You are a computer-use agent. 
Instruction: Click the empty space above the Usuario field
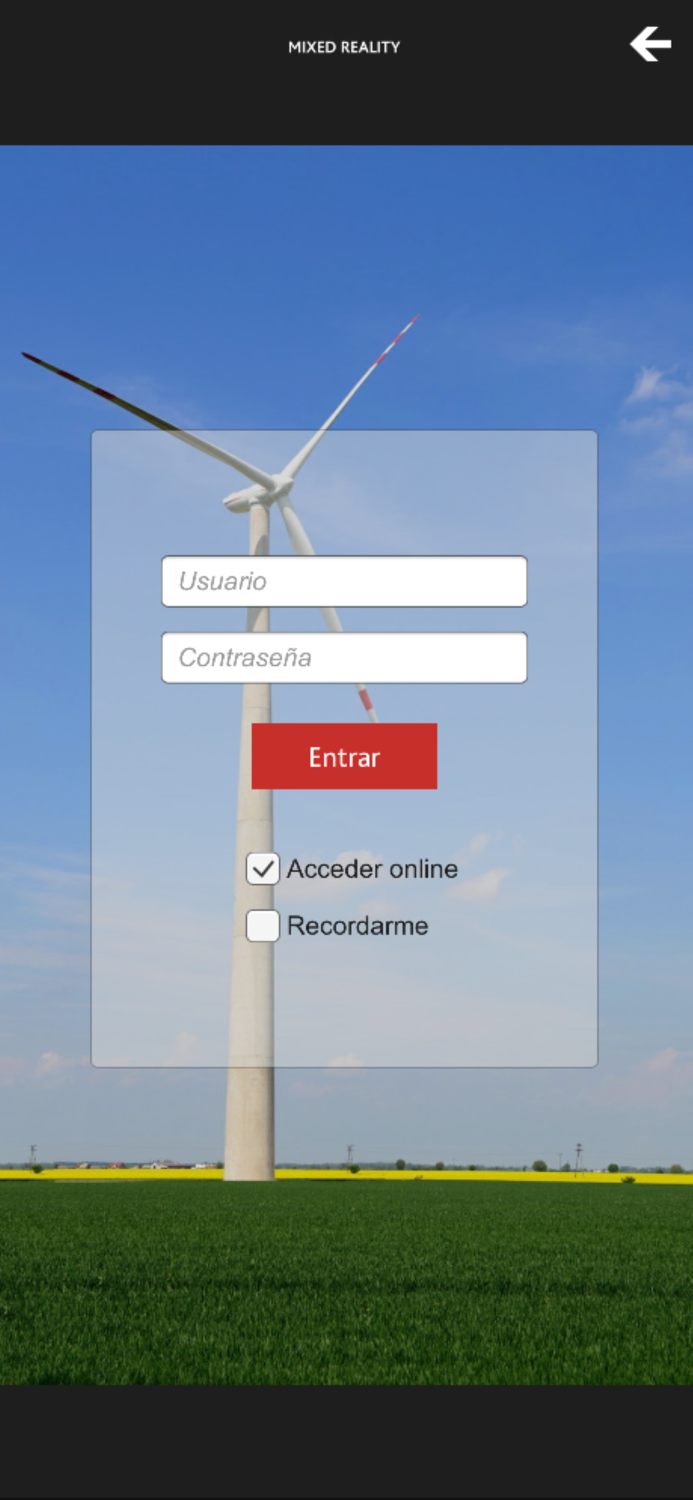(344, 493)
